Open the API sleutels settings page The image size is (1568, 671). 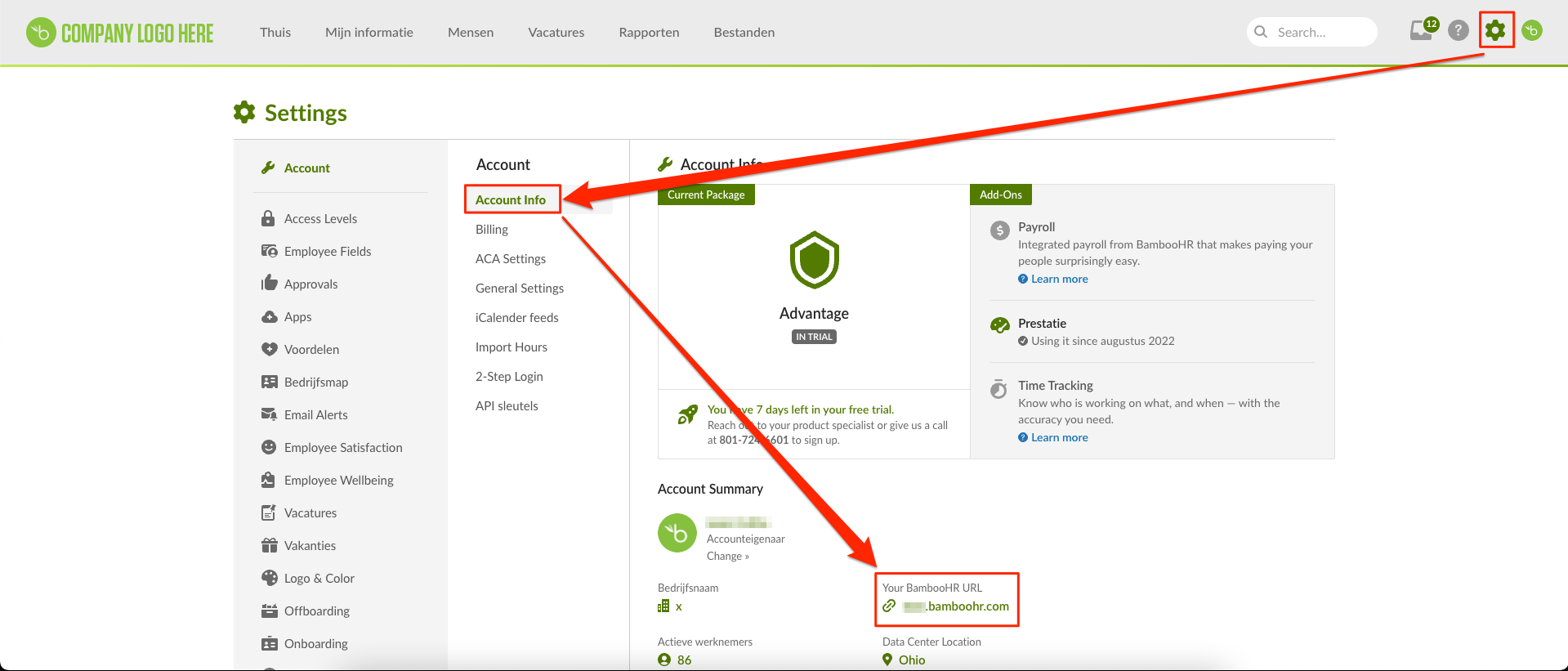(507, 406)
